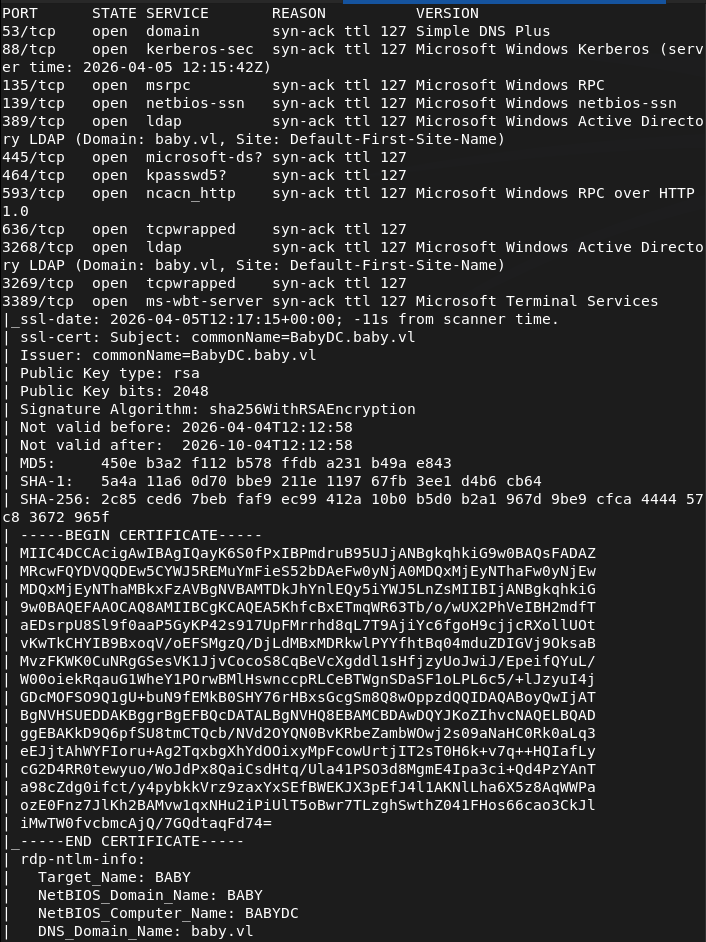Screen dimensions: 706x942
Task: Click the DNS_Domain_Name baby.vl line
Action: (145, 932)
